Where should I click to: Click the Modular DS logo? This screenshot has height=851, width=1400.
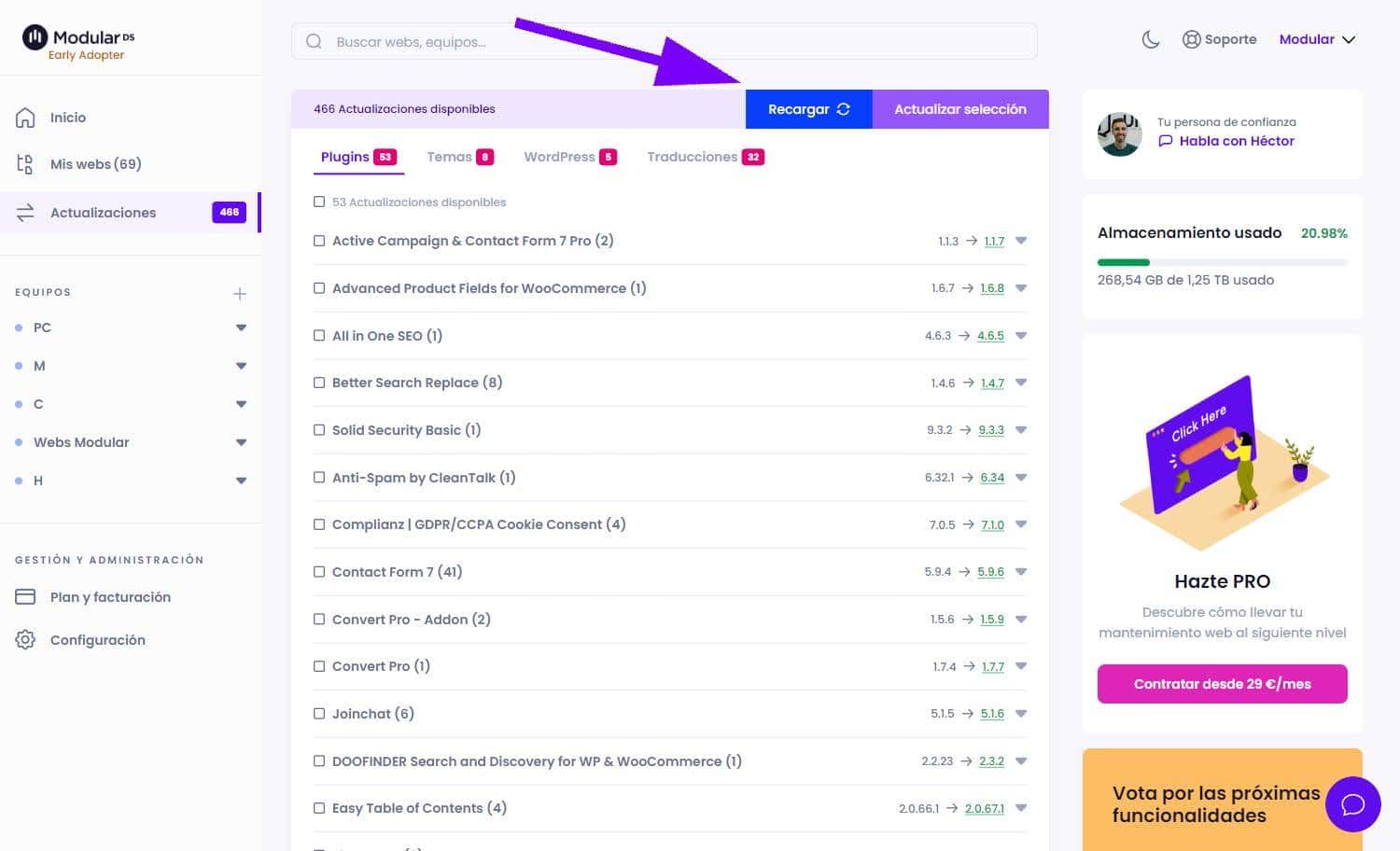(x=78, y=38)
